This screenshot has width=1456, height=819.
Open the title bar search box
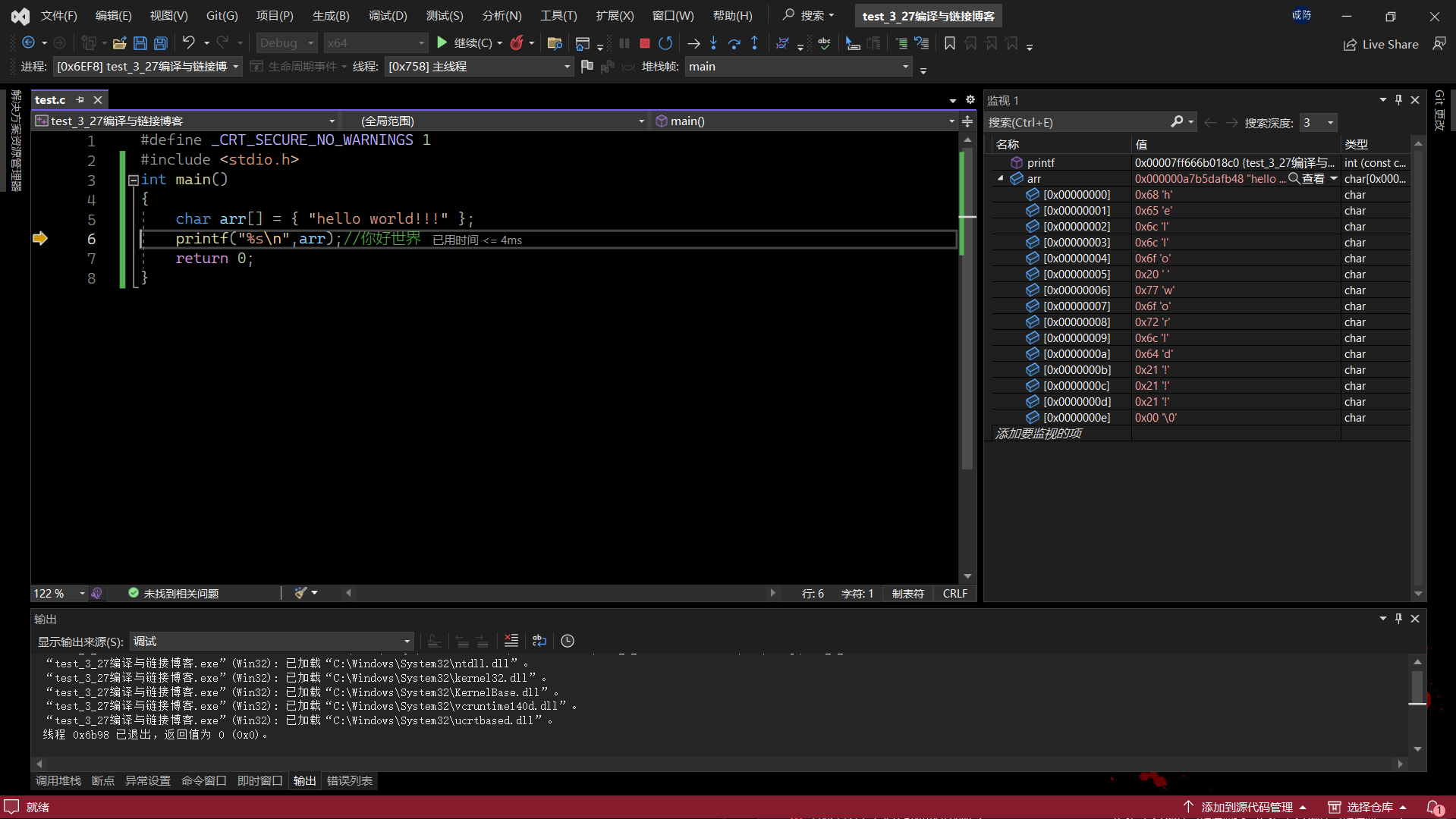810,15
